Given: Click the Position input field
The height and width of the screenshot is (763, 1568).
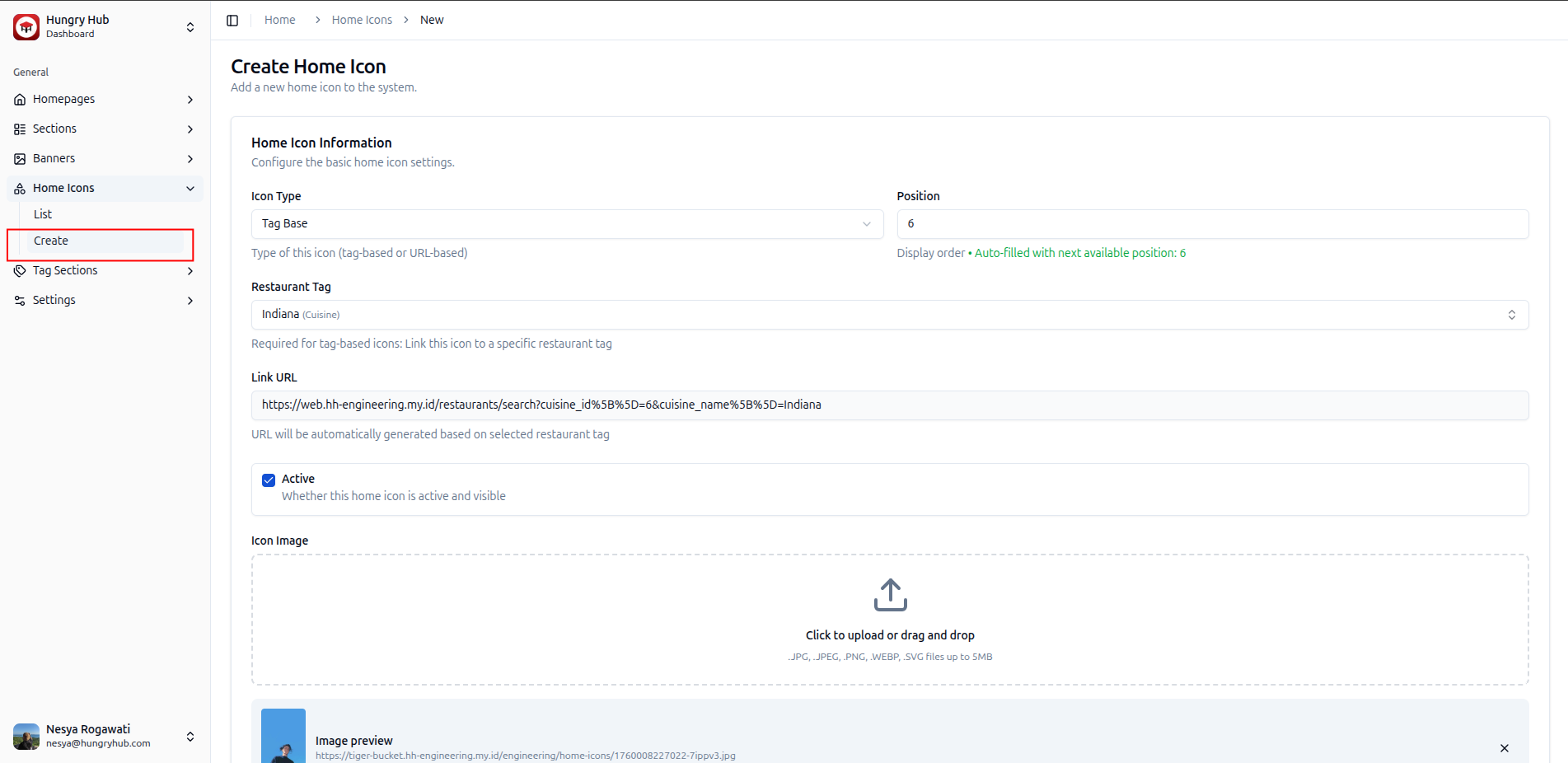Looking at the screenshot, I should (1212, 224).
